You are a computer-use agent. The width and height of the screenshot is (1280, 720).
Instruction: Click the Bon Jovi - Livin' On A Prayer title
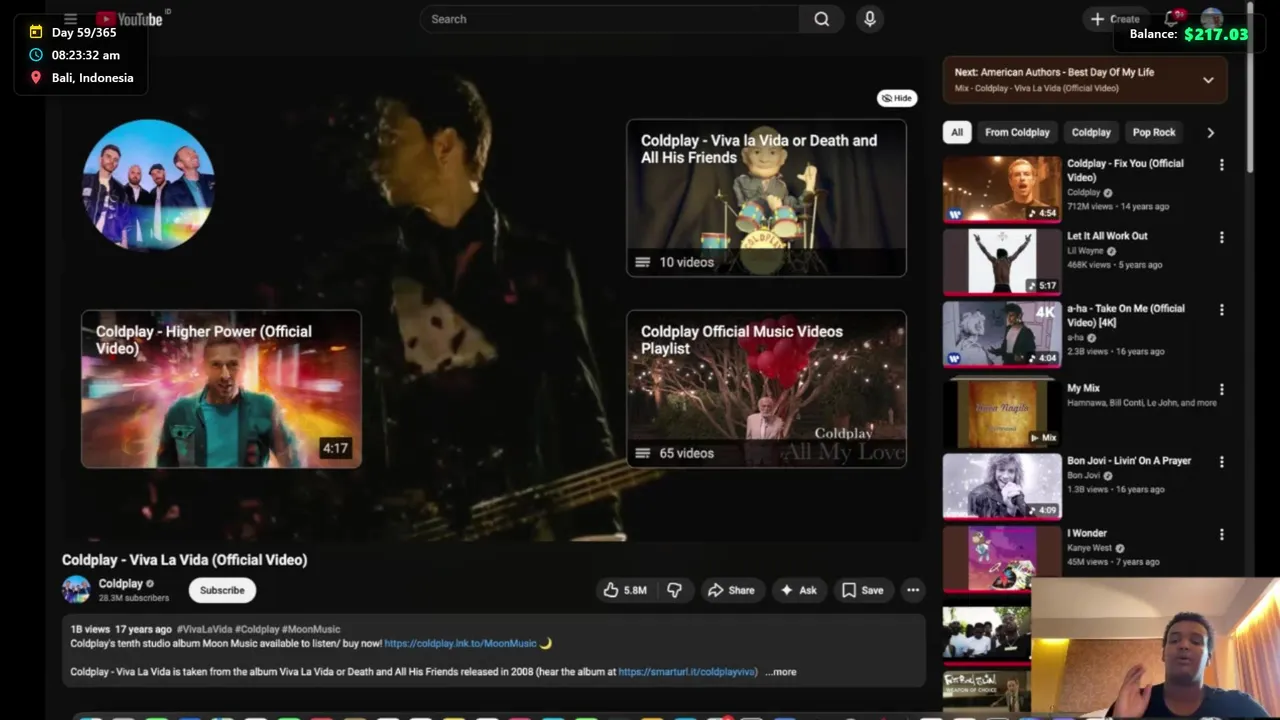point(1129,461)
